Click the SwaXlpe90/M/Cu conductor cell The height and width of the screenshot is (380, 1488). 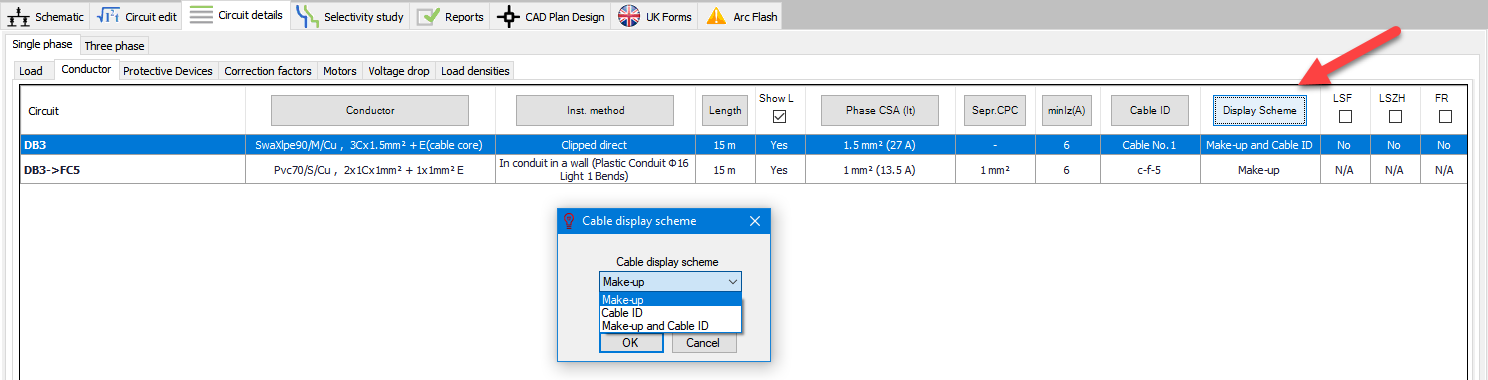tap(370, 145)
